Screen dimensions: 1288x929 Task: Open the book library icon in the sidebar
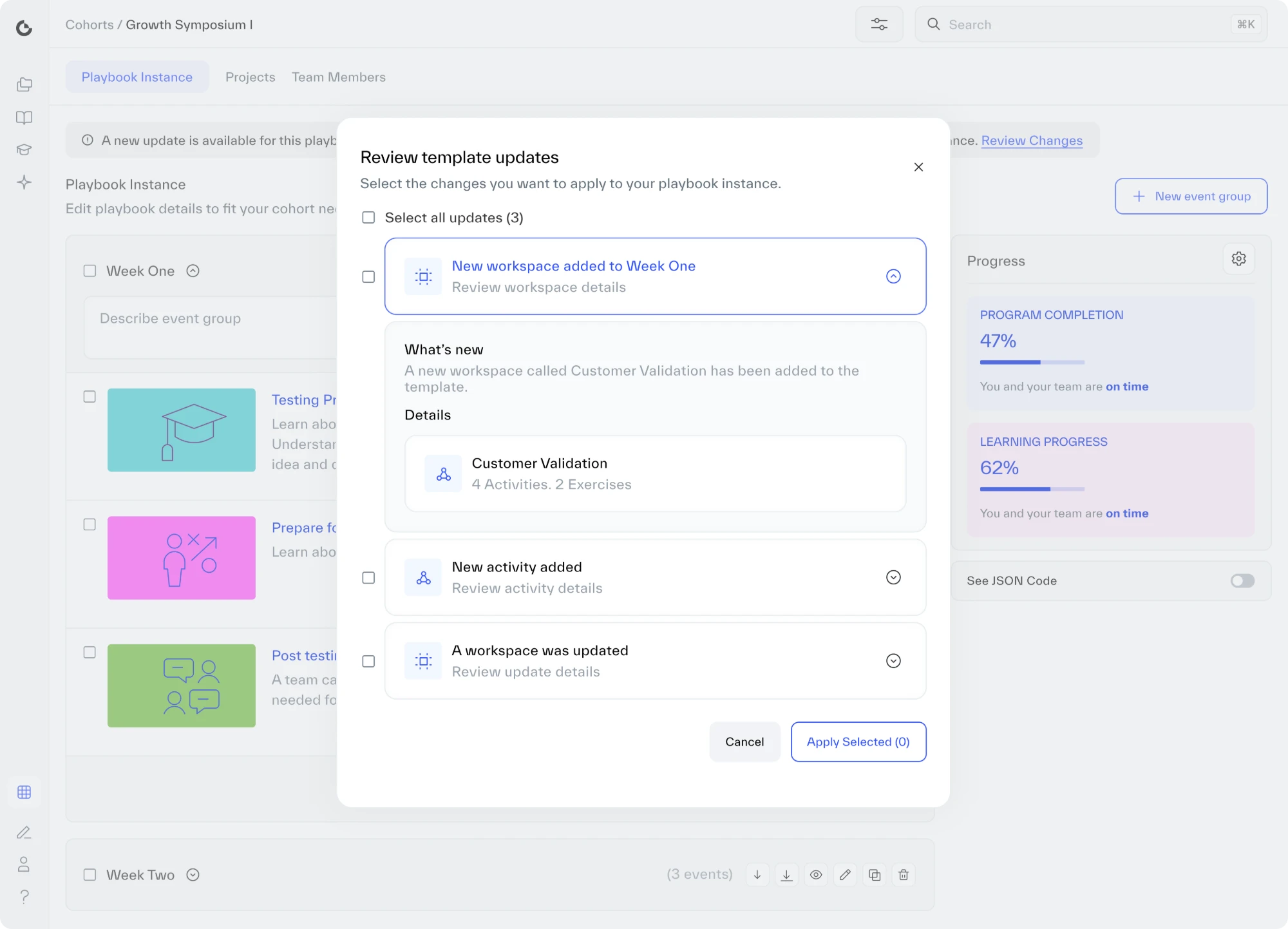(24, 117)
